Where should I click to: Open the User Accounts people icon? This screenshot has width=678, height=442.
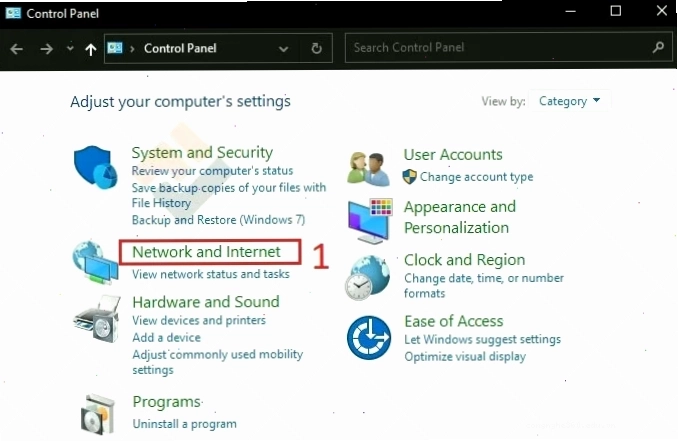(368, 169)
